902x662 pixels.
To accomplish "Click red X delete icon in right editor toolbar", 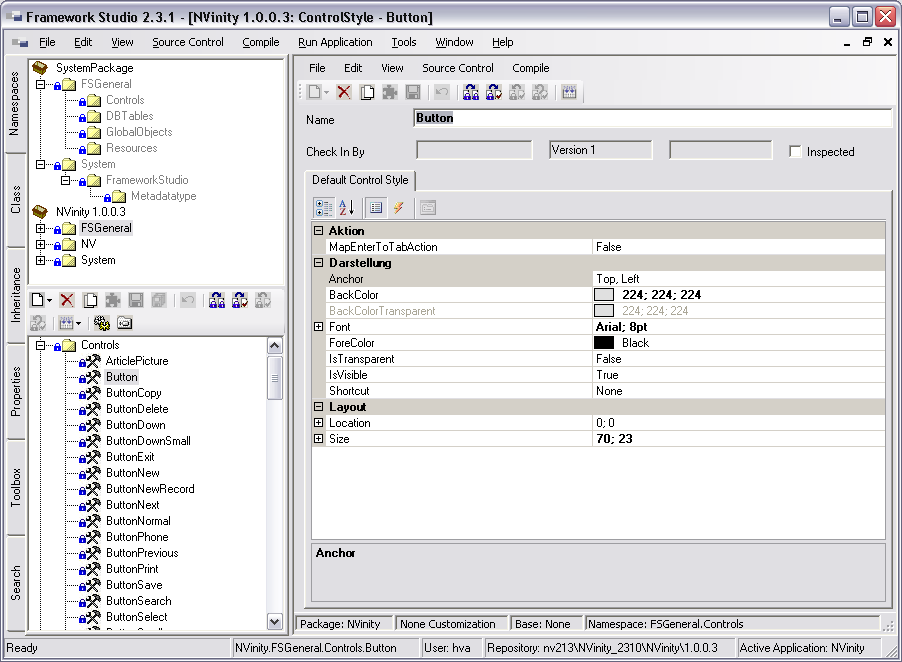I will (344, 92).
